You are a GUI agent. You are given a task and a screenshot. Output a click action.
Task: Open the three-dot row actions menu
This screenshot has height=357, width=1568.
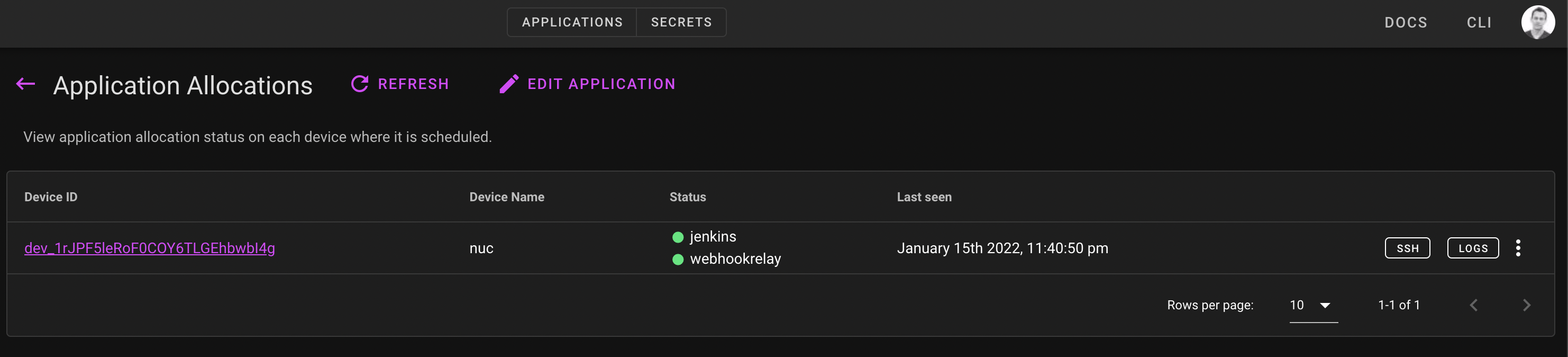(1518, 248)
